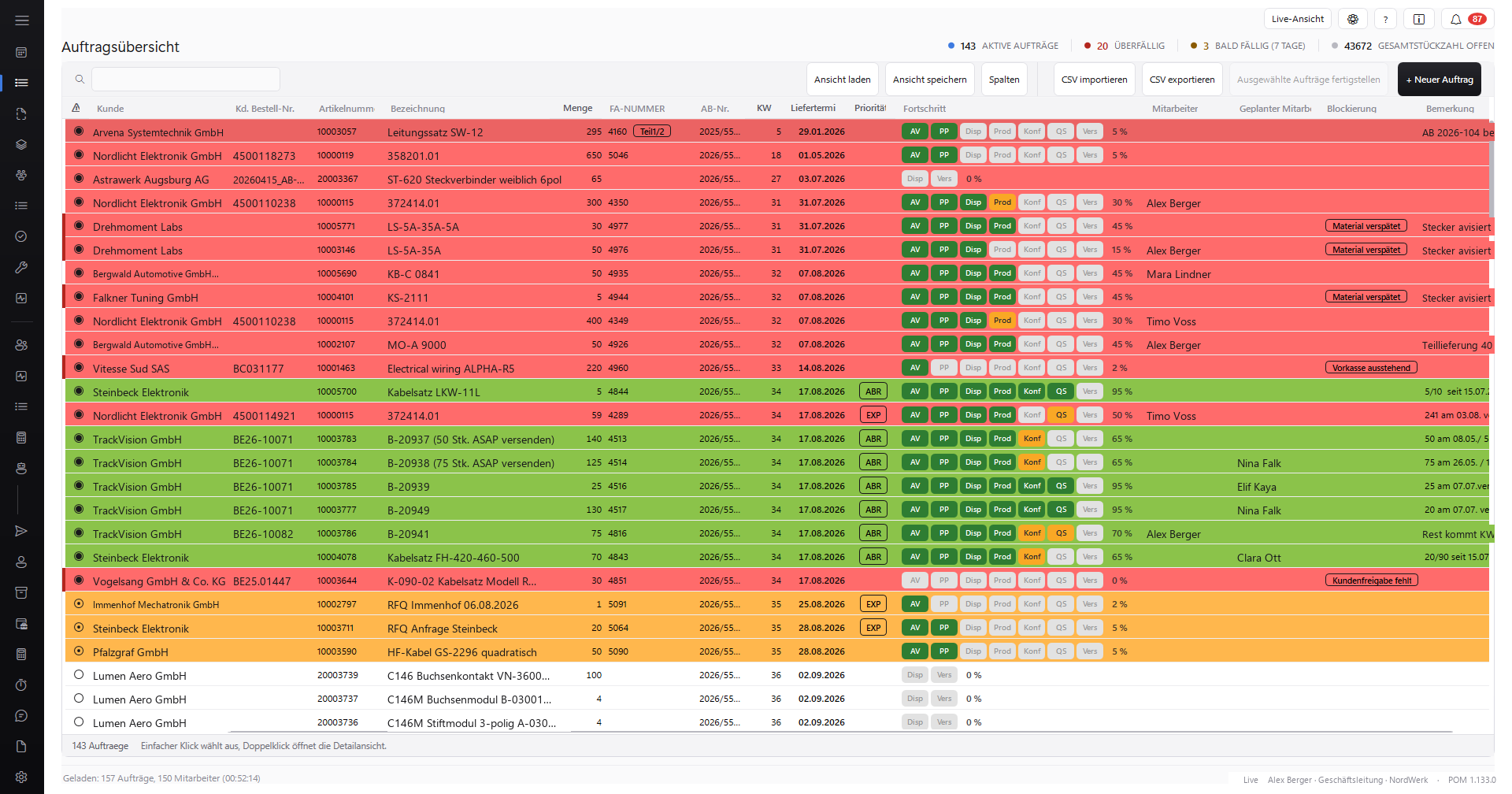Image resolution: width=1512 pixels, height=794 pixels.
Task: Click the highlighted active list icon in sidebar
Action: (21, 83)
